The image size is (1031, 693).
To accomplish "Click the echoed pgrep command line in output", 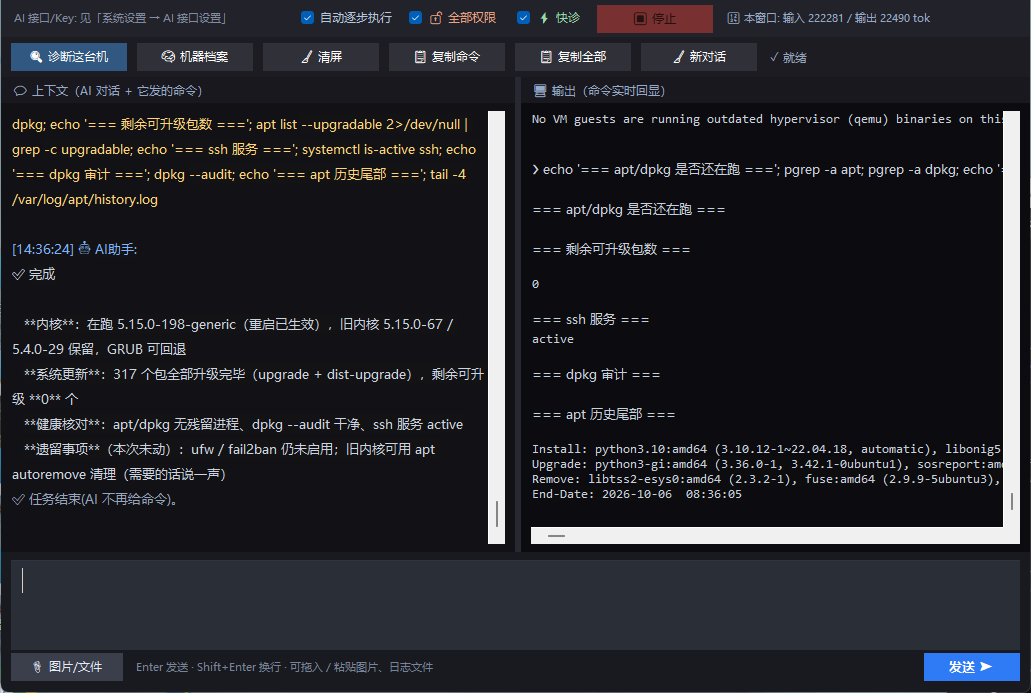I will coord(767,170).
